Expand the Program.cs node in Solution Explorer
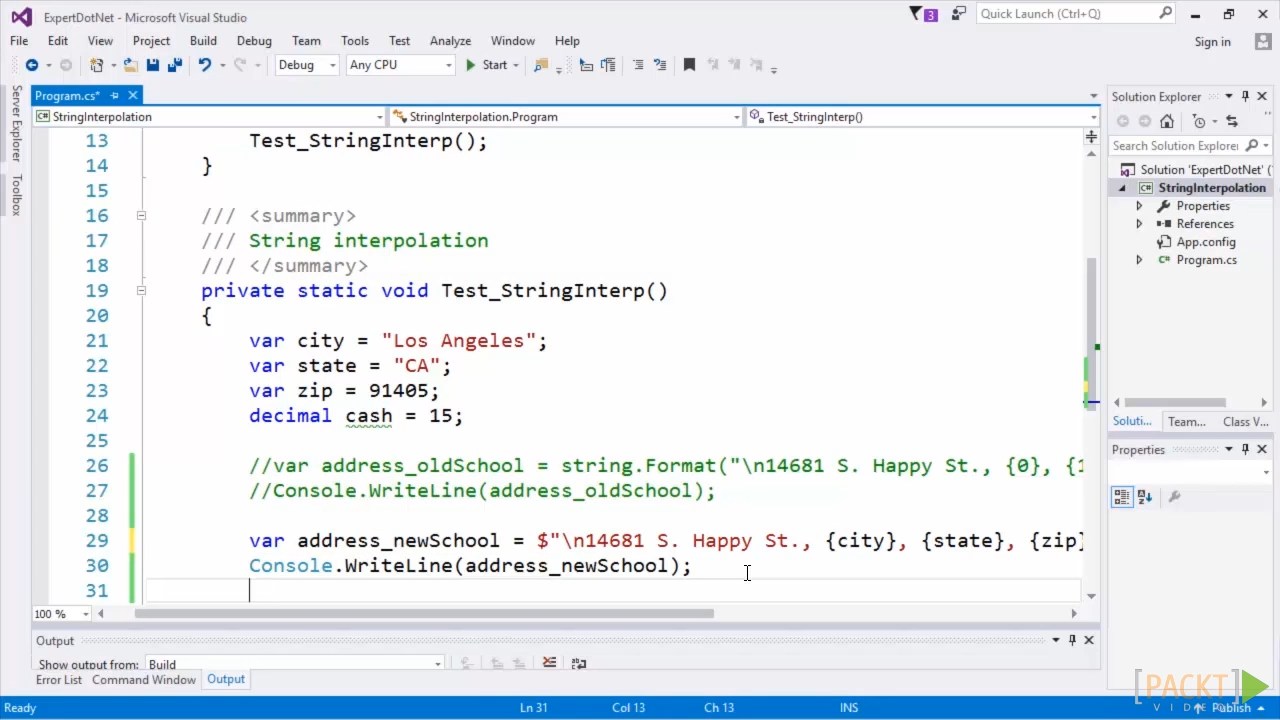Screen dimensions: 1280x720 click(x=1139, y=260)
